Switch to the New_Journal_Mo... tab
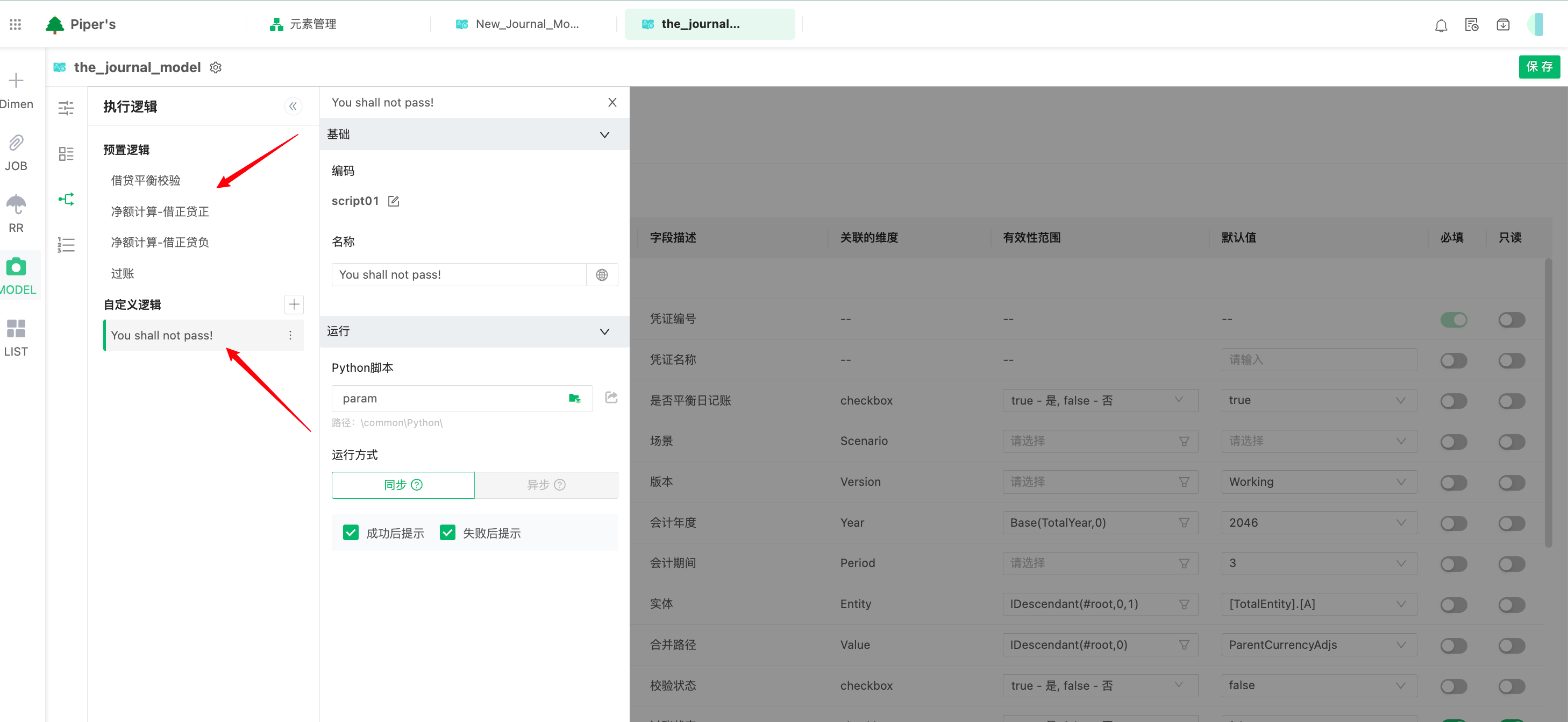Viewport: 1568px width, 722px height. point(526,24)
